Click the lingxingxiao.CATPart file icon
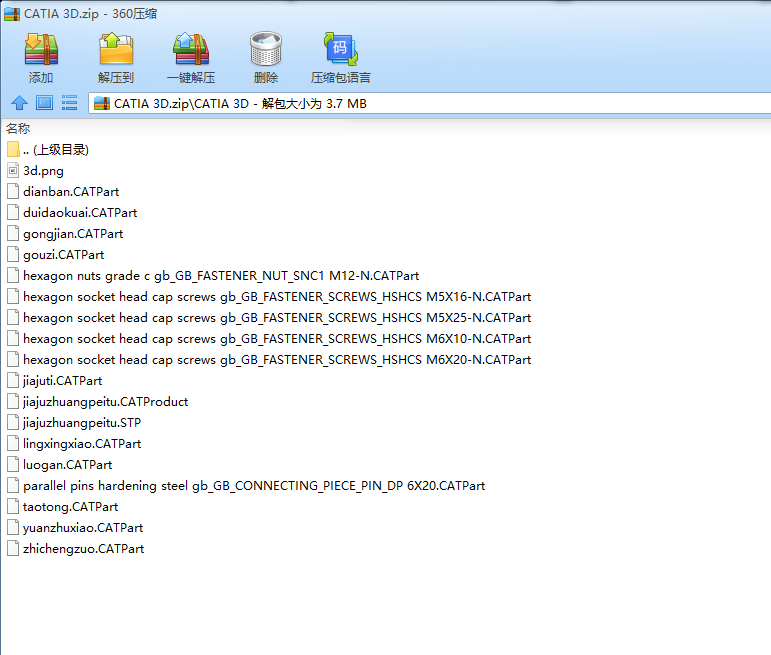 [x=13, y=444]
